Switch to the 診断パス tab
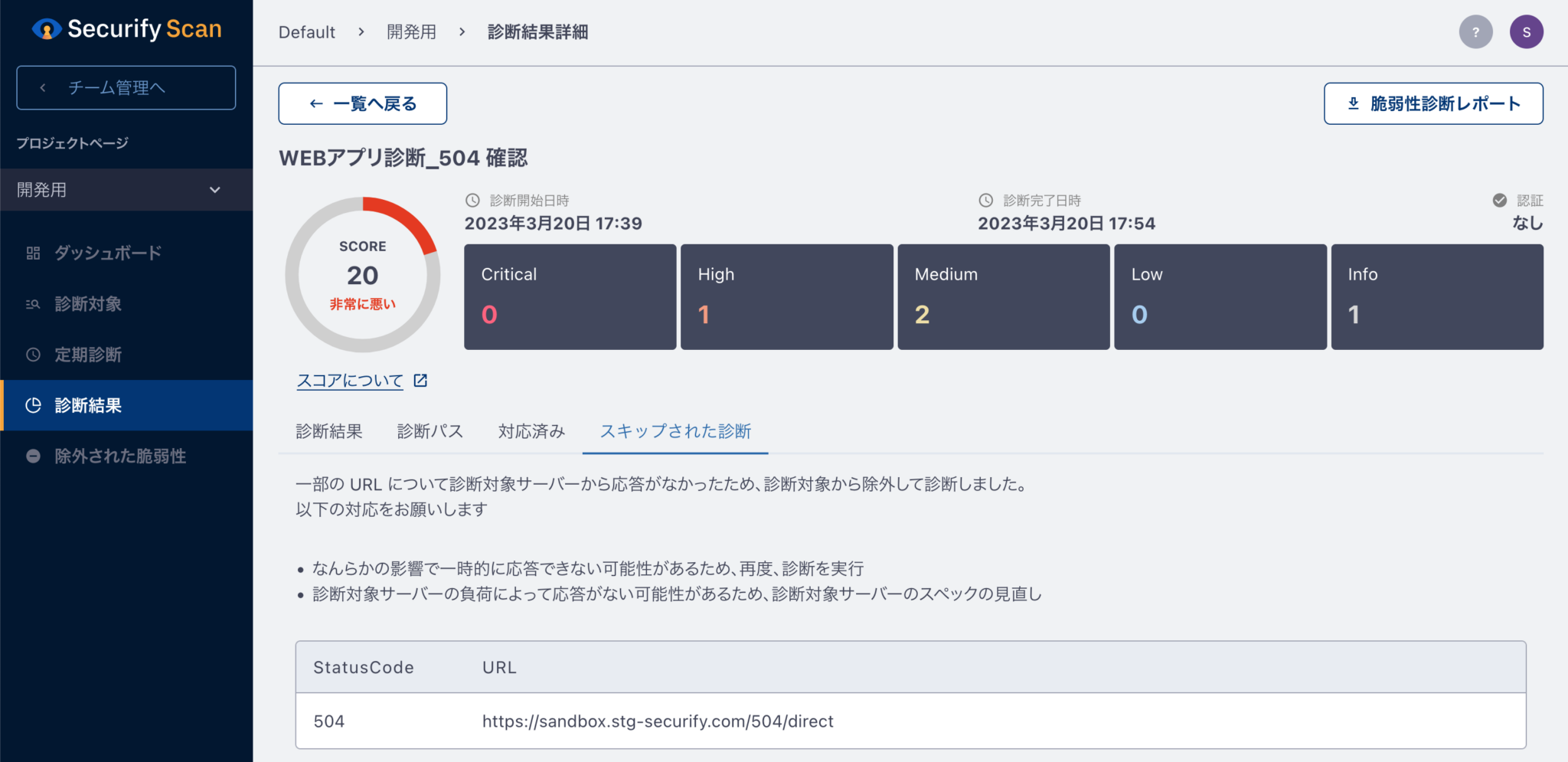Screen dimensions: 1568x762 click(x=430, y=431)
